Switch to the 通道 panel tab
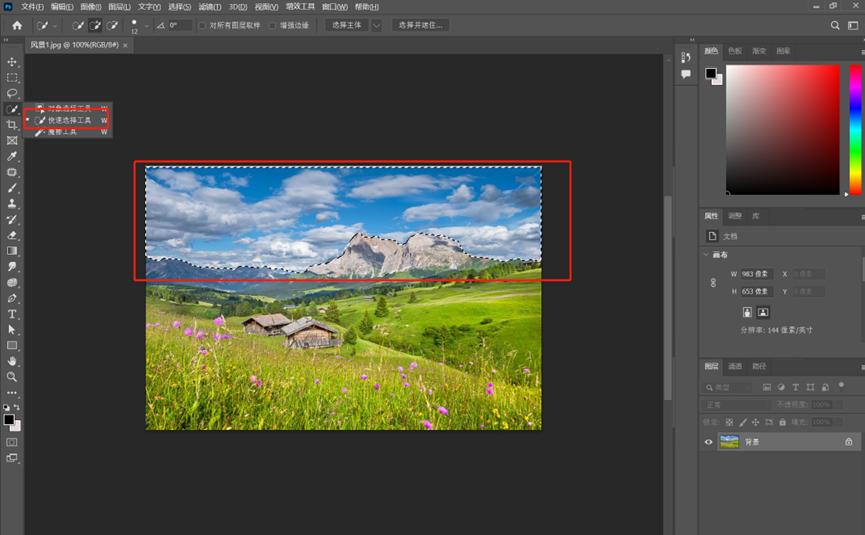 (x=735, y=366)
